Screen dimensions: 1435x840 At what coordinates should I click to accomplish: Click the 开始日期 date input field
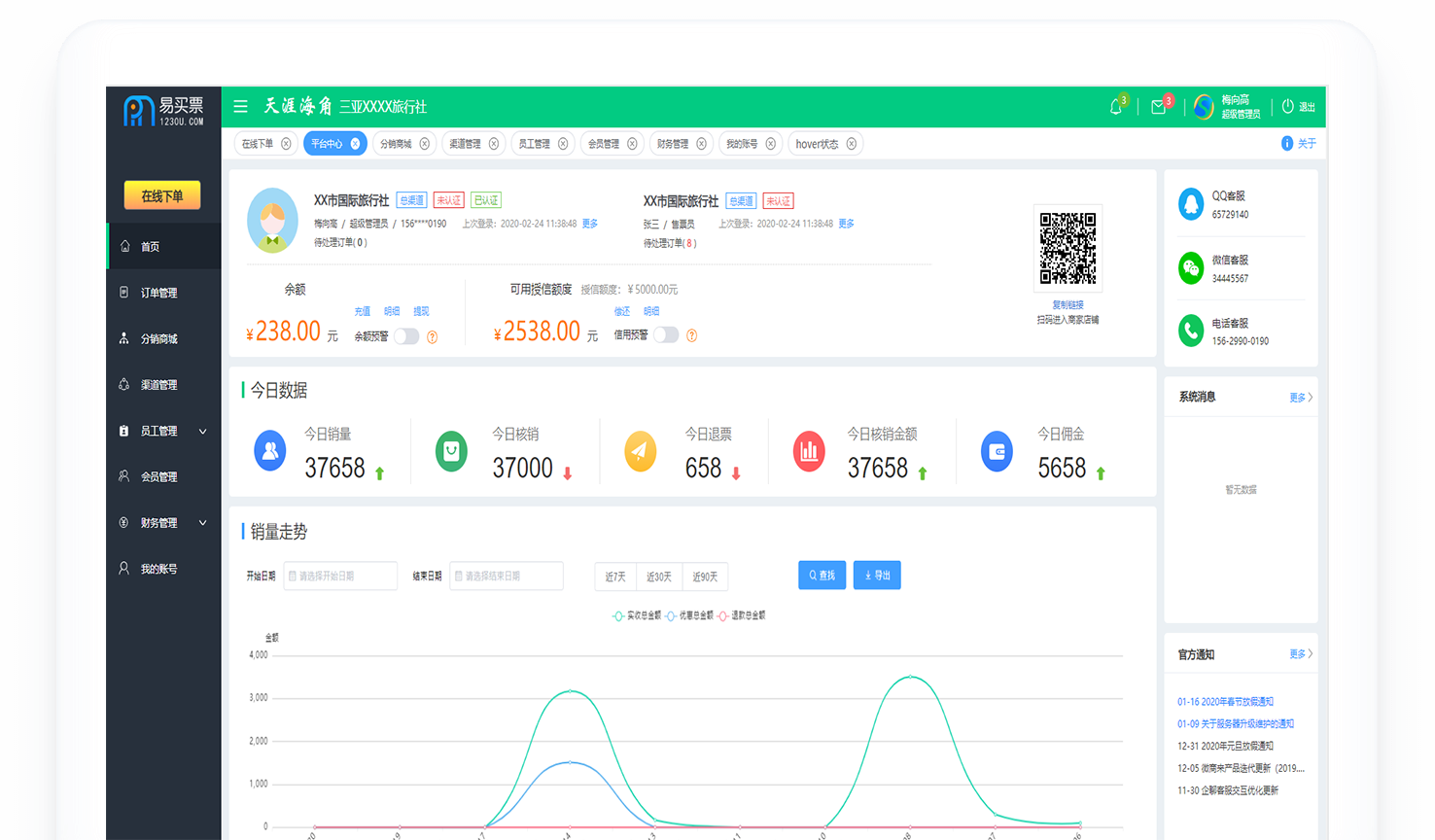click(339, 576)
